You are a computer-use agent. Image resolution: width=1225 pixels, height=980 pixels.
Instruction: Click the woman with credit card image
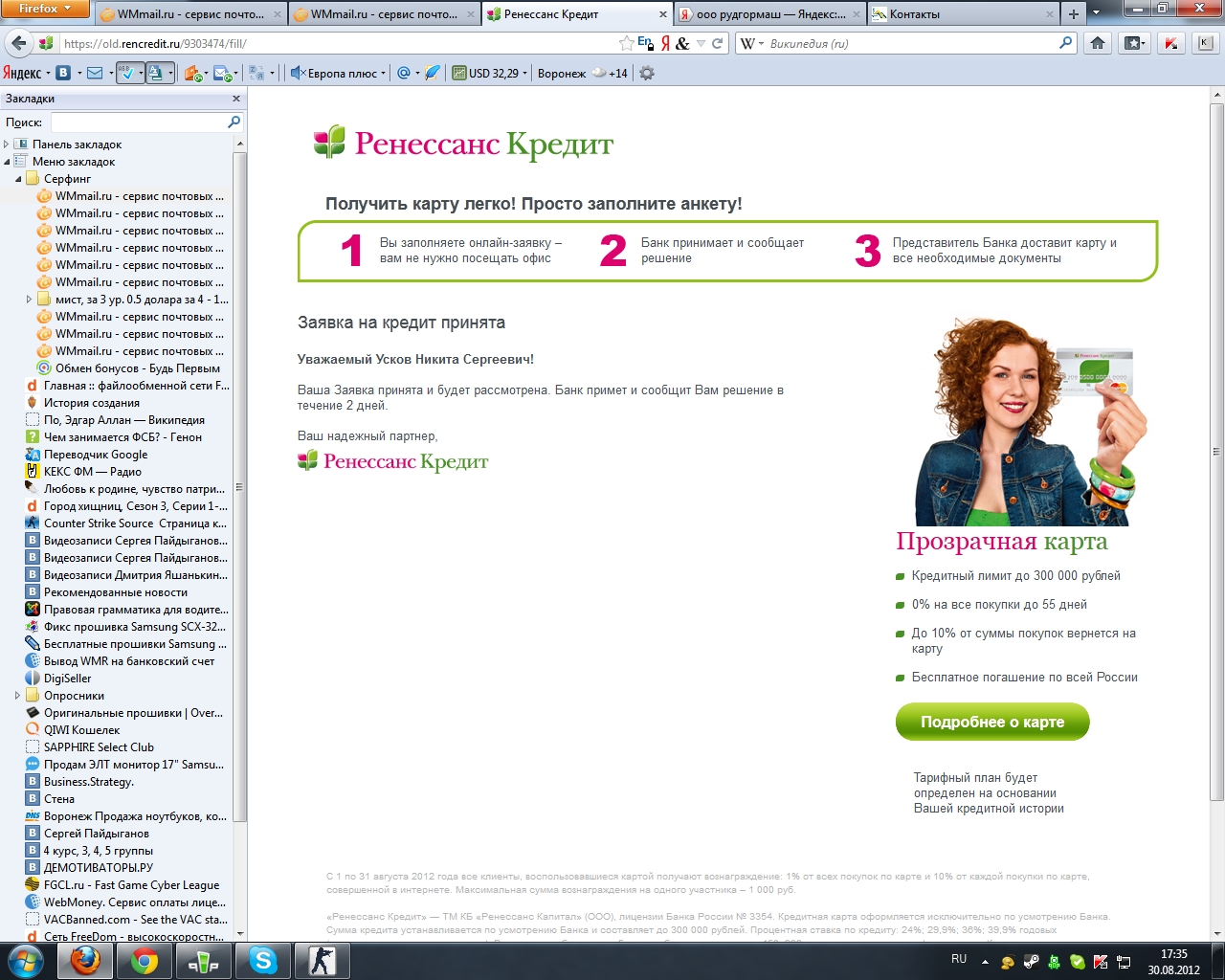pyautogui.click(x=1030, y=421)
